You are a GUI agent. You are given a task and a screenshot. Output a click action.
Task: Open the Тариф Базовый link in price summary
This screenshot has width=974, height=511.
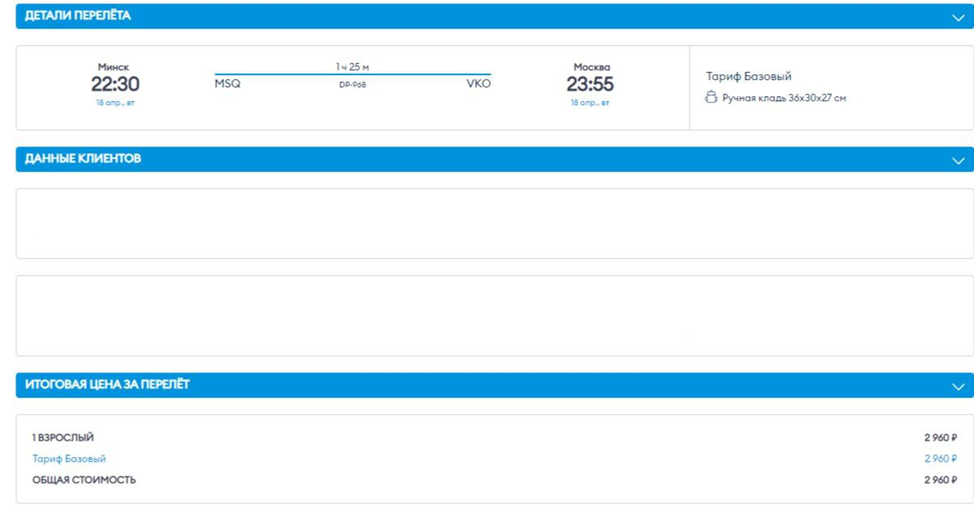69,459
